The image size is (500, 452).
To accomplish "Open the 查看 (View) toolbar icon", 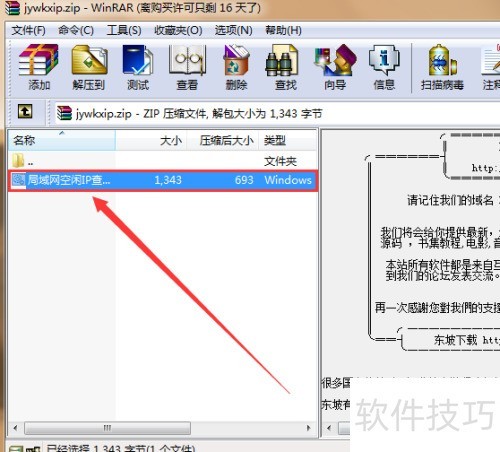I will click(x=187, y=60).
